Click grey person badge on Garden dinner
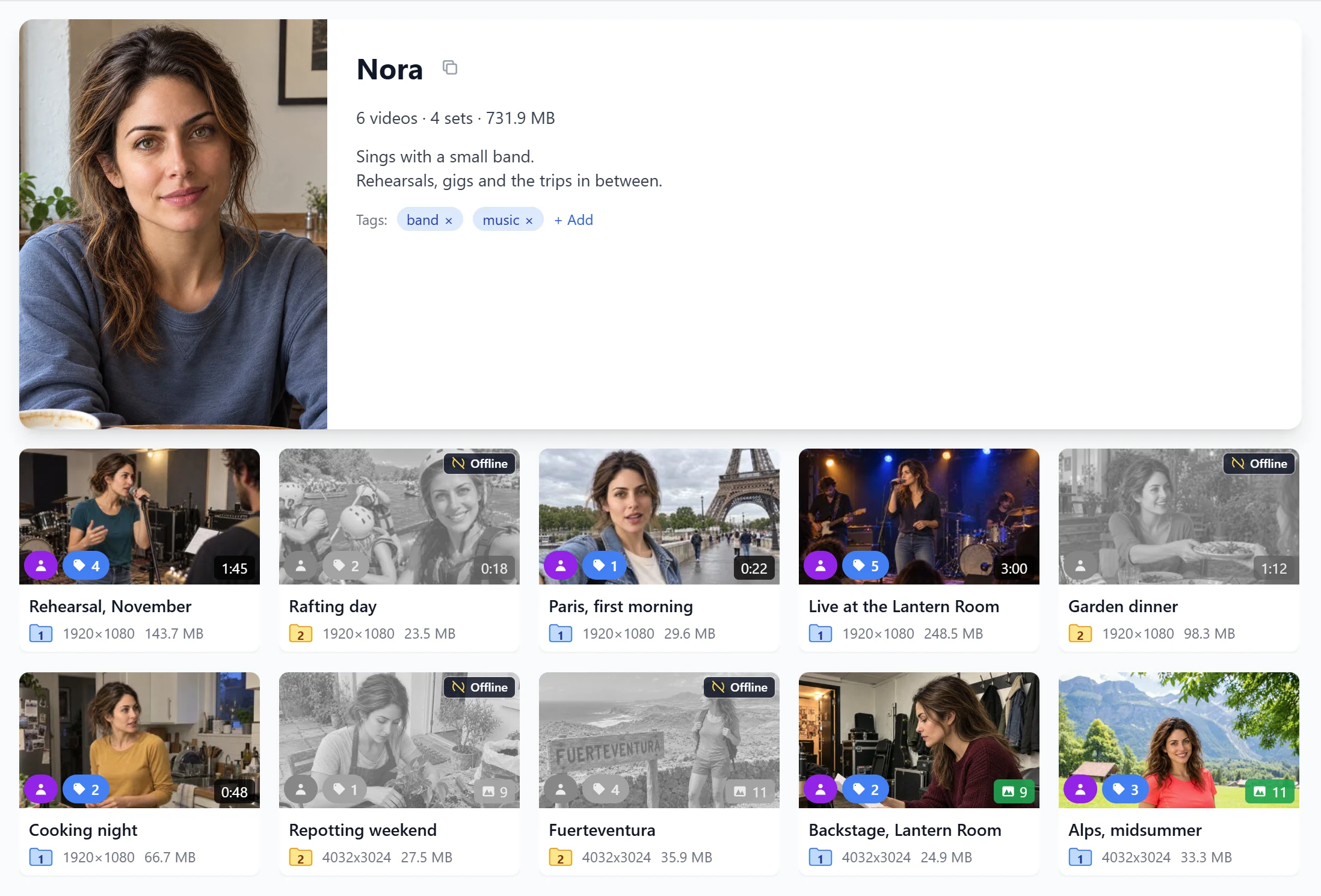This screenshot has width=1321, height=896. click(1080, 566)
